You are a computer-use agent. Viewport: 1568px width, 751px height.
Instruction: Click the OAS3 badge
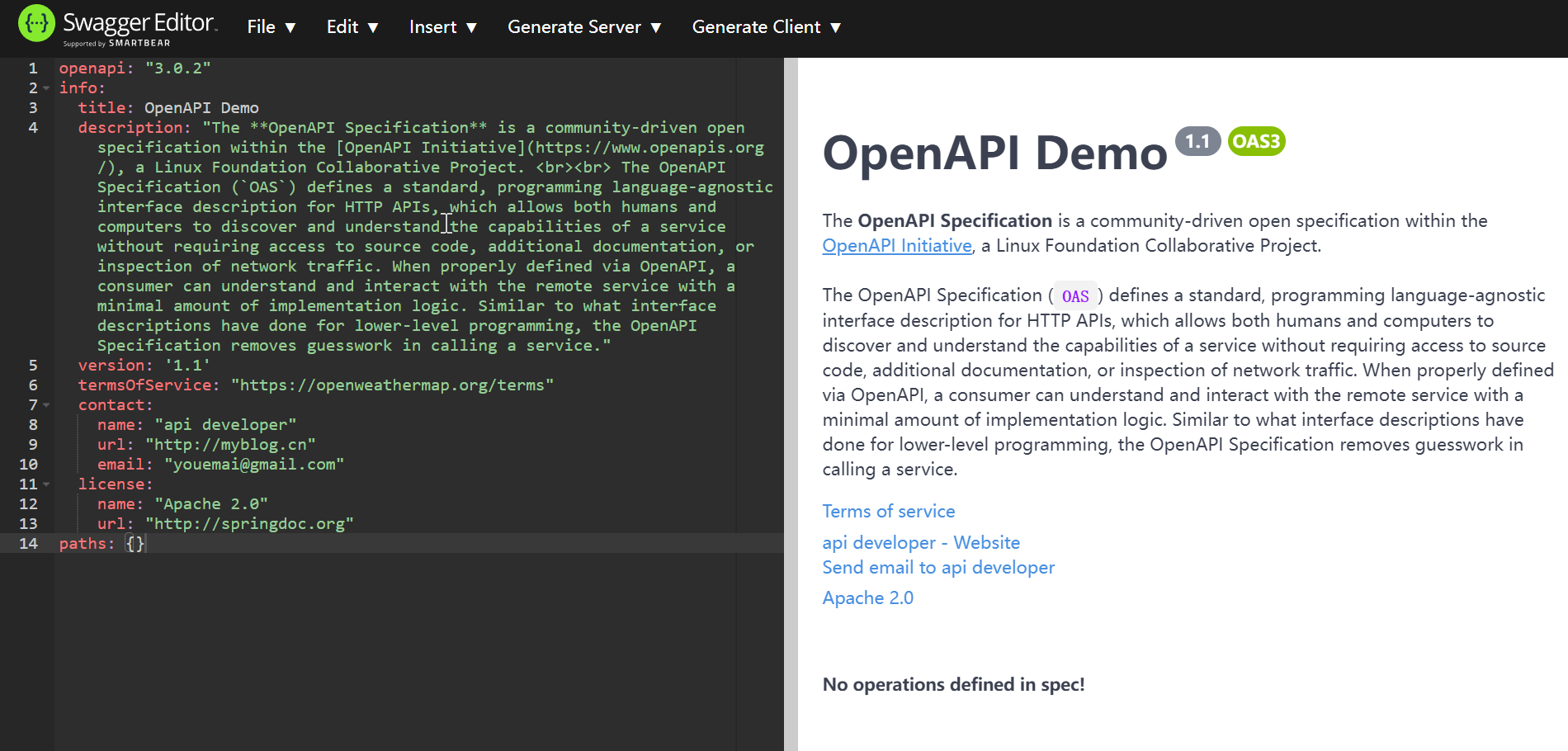(x=1256, y=142)
